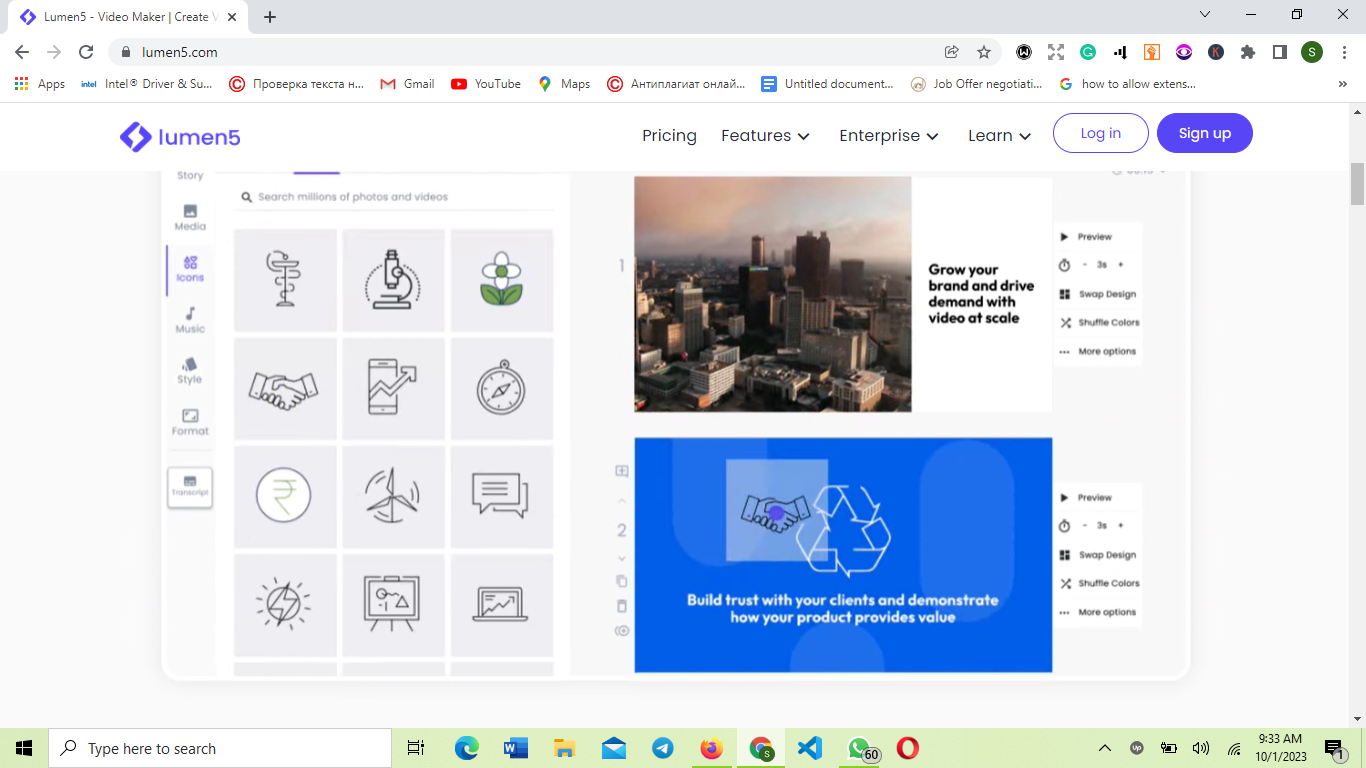Shuffle Colors on scene 2
The width and height of the screenshot is (1366, 768).
click(x=1100, y=583)
